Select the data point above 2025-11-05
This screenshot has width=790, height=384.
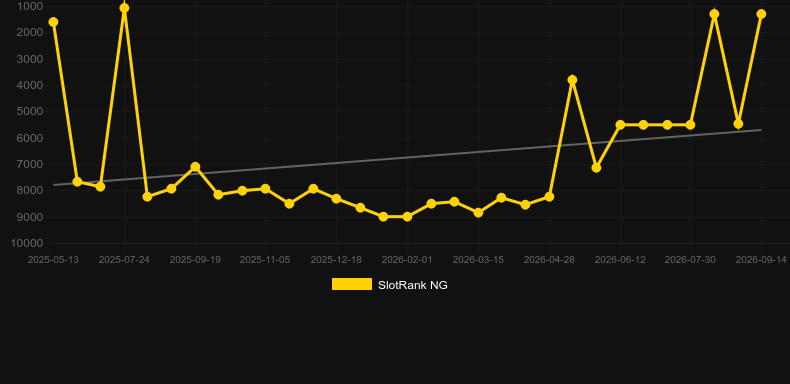click(265, 189)
